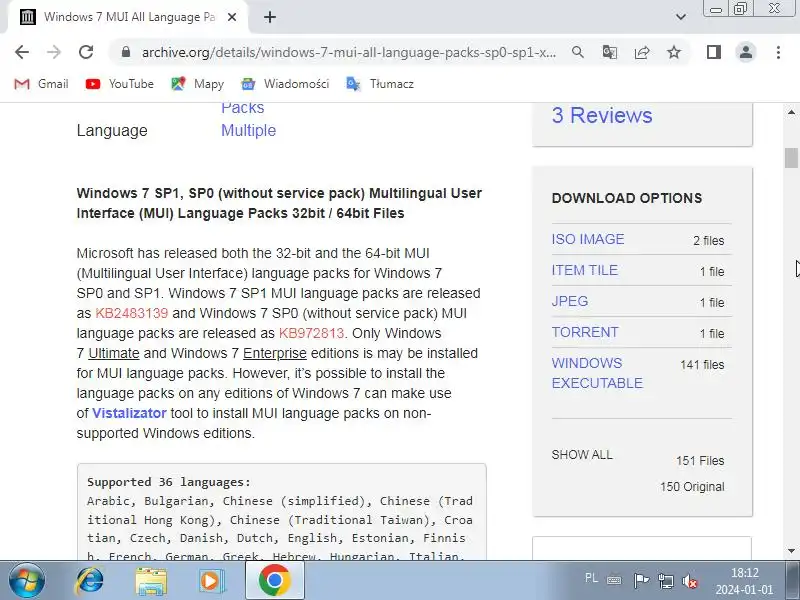The image size is (800, 600).
Task: Launch Windows Media Player from taskbar
Action: (211, 581)
